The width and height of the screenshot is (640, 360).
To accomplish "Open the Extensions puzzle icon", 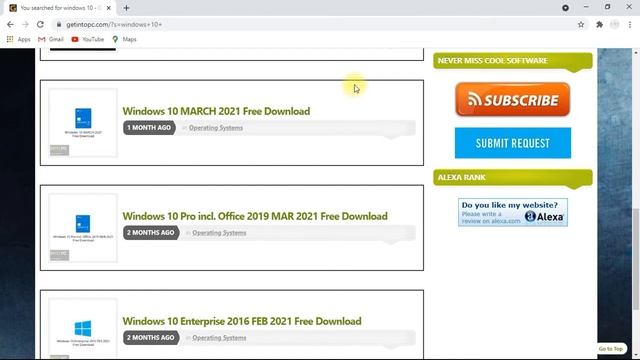I will (599, 24).
